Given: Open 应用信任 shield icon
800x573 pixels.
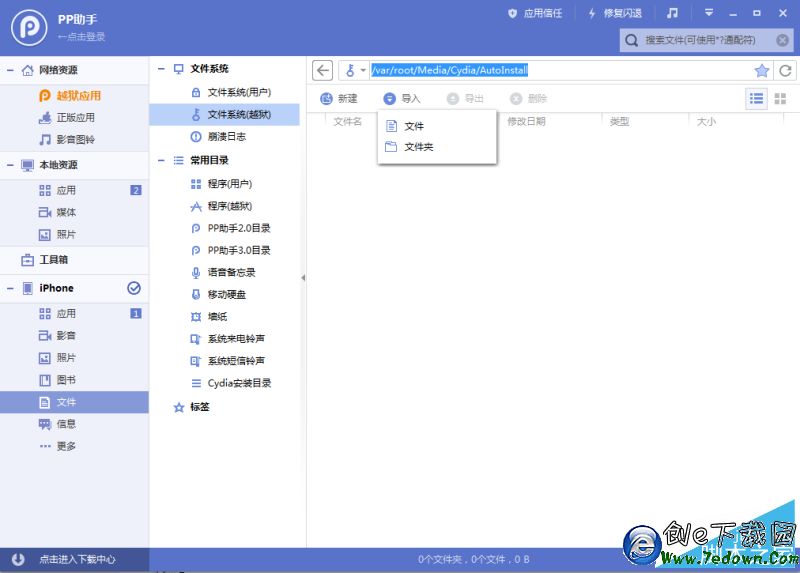Looking at the screenshot, I should [x=513, y=13].
